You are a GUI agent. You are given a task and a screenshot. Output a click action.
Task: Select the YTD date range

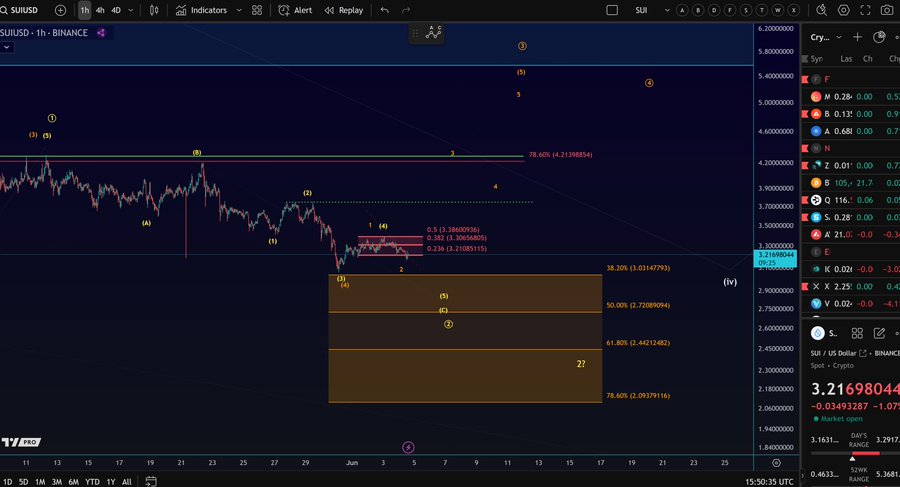click(92, 482)
